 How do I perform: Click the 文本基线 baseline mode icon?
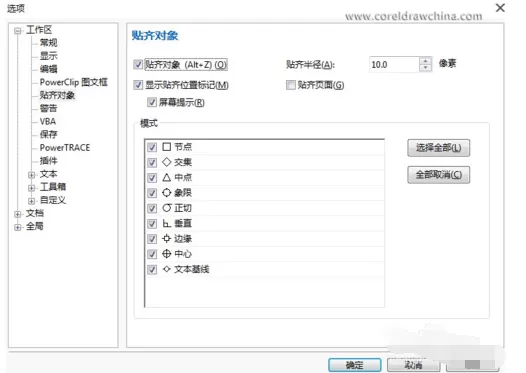pos(166,269)
